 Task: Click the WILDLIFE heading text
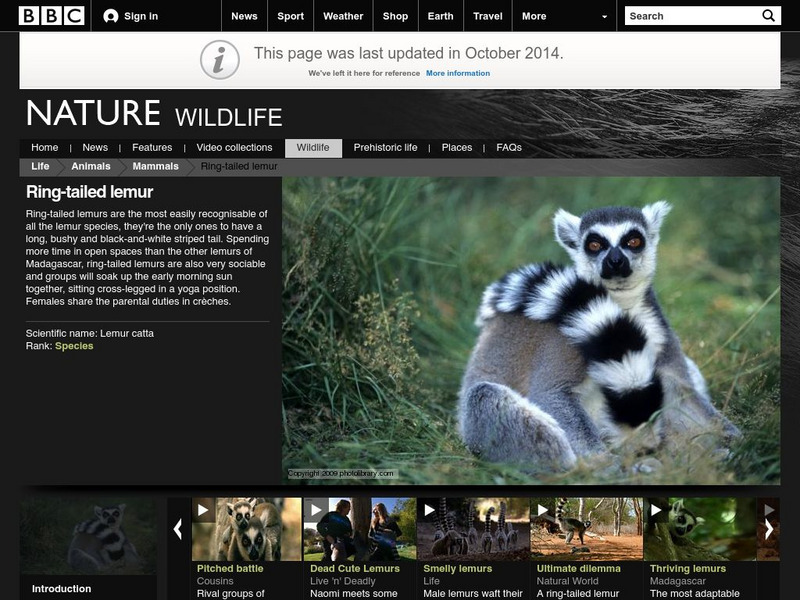229,117
